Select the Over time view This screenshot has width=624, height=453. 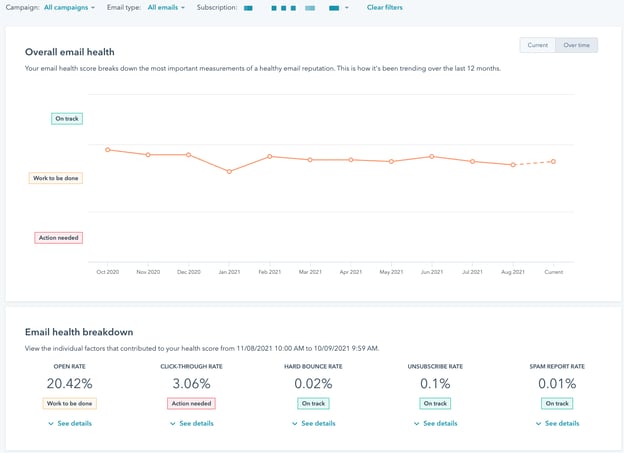(576, 45)
